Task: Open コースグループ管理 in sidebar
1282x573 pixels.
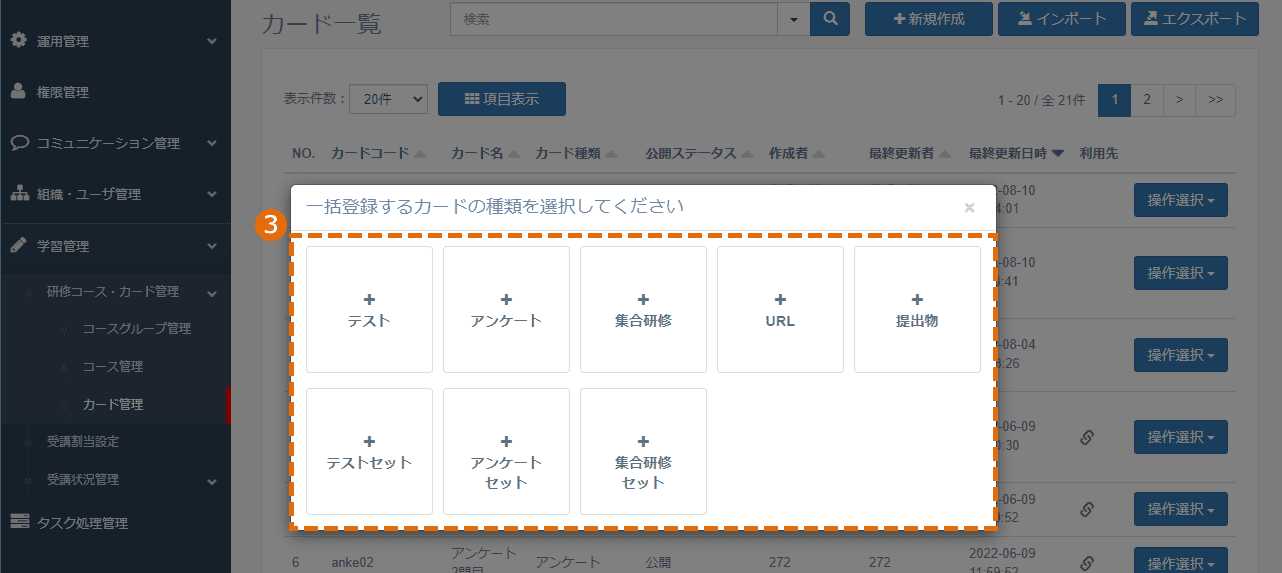Action: pos(136,329)
